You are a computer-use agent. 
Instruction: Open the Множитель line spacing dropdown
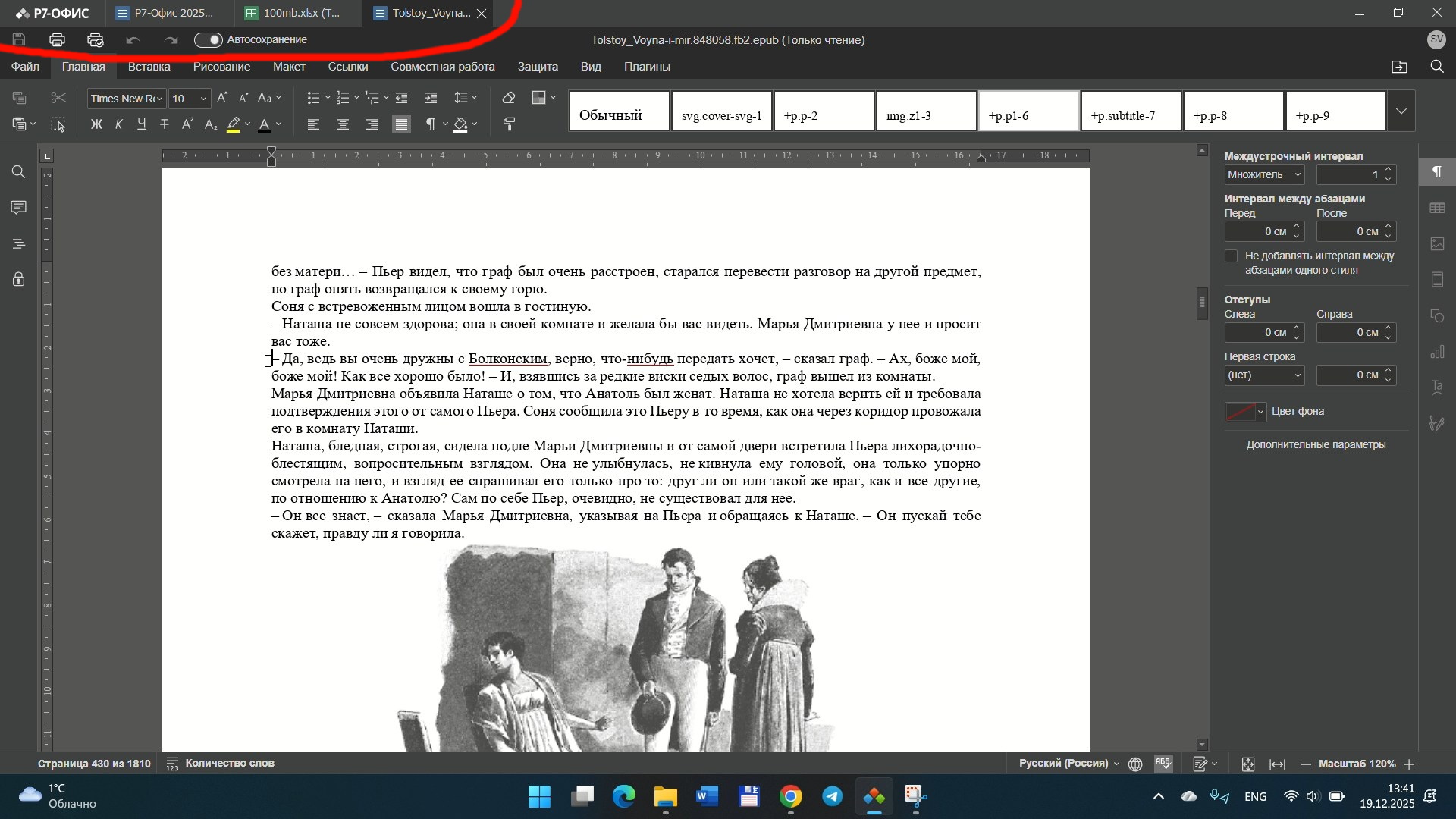[x=1264, y=174]
